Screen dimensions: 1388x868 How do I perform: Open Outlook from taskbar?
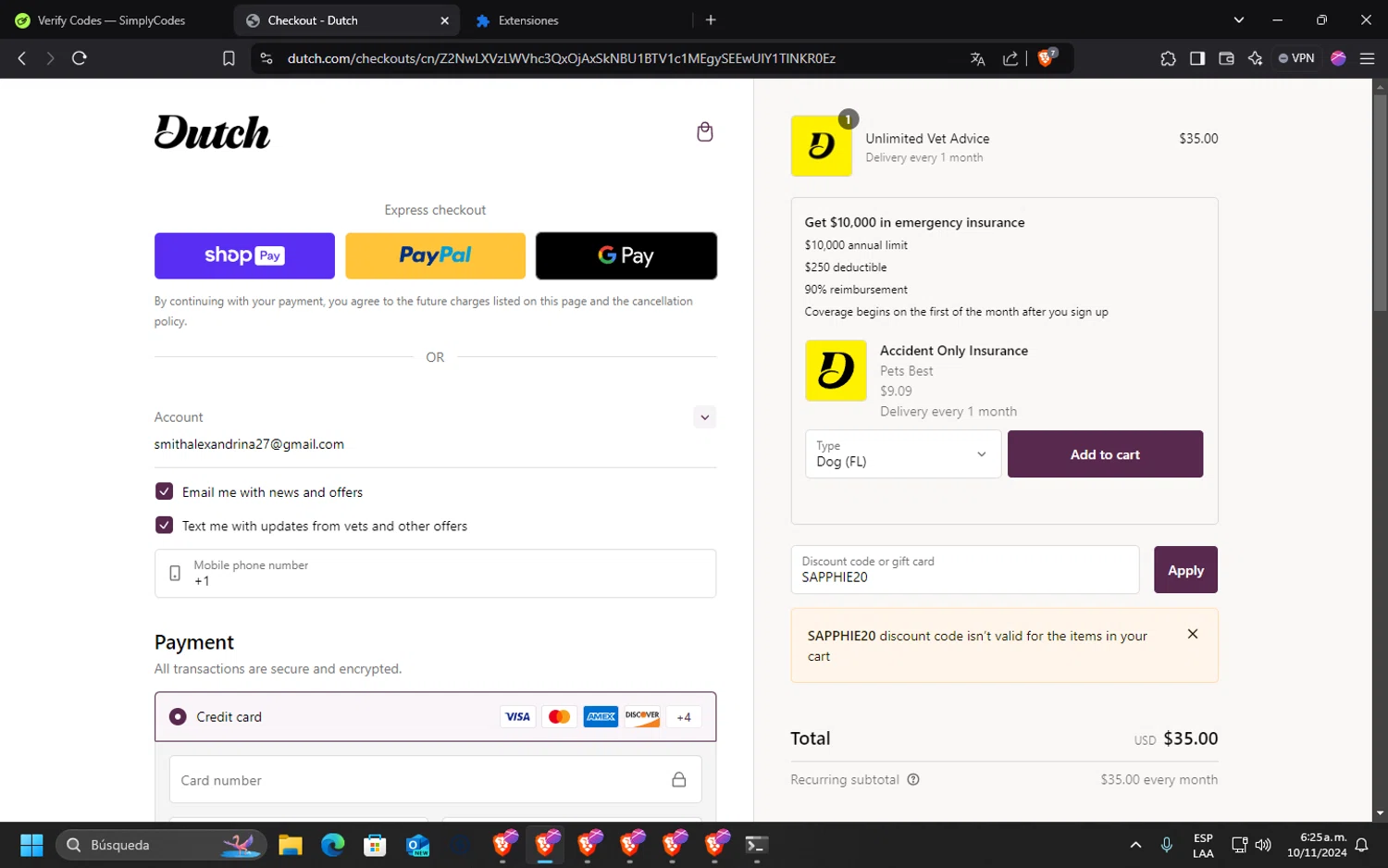pos(417,845)
